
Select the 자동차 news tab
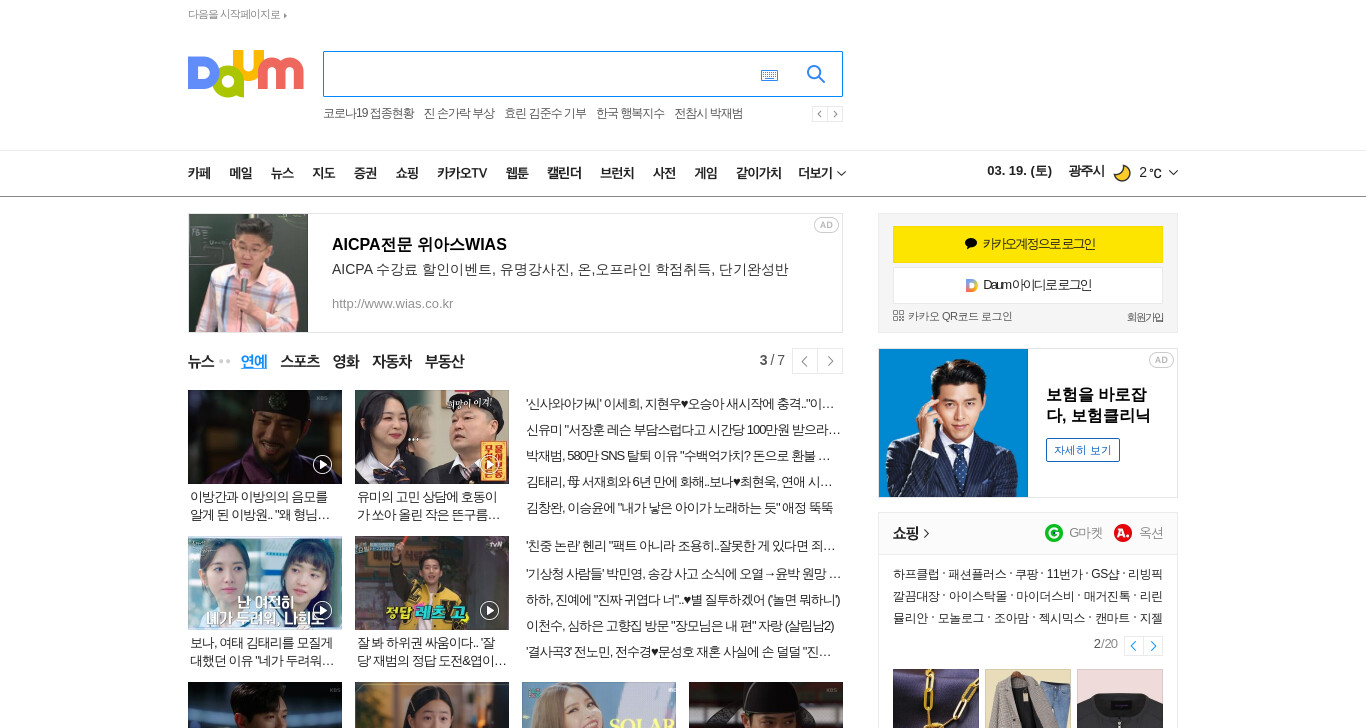(x=391, y=361)
